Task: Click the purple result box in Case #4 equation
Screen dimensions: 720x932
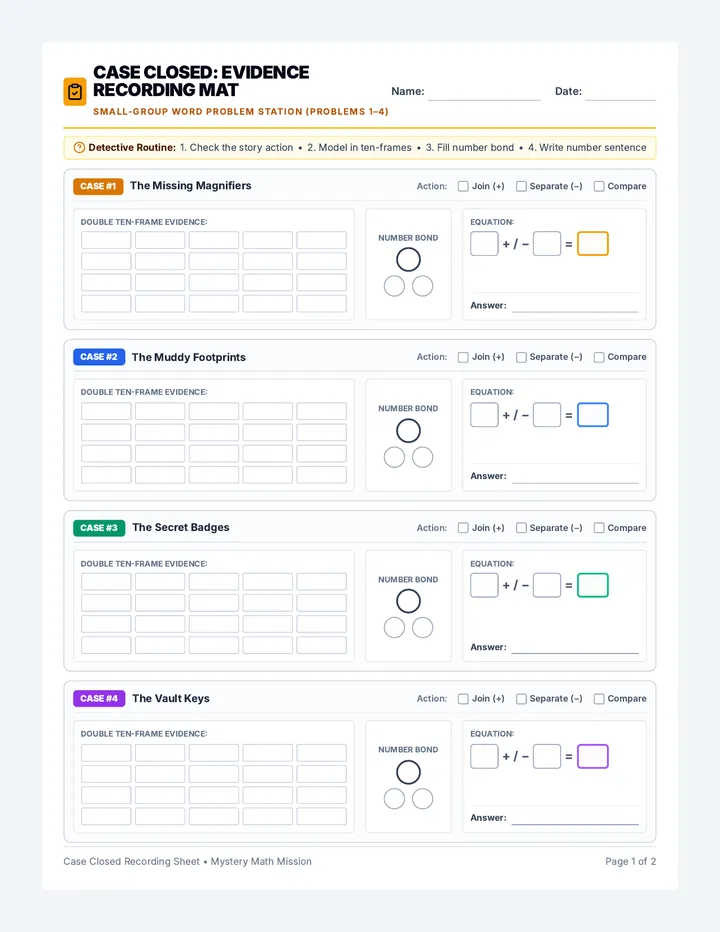Action: click(593, 757)
